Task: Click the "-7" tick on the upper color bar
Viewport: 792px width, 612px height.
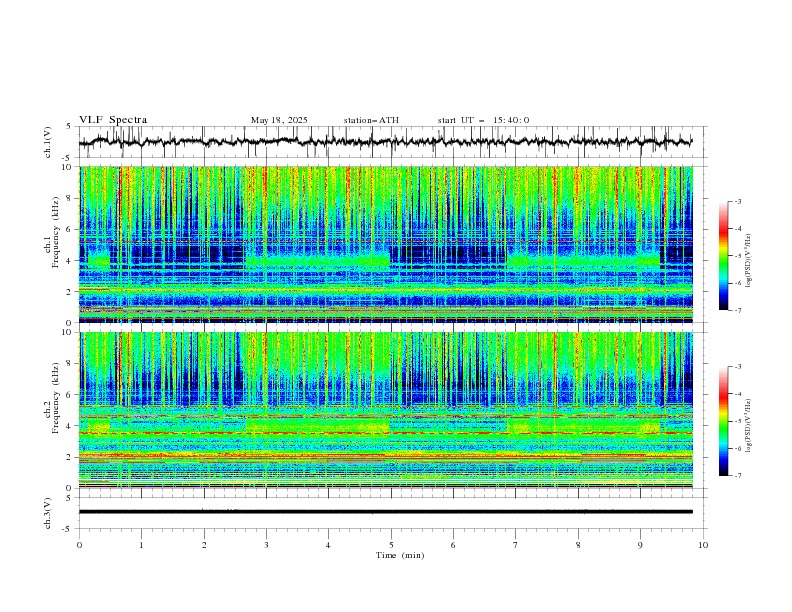Action: (738, 310)
